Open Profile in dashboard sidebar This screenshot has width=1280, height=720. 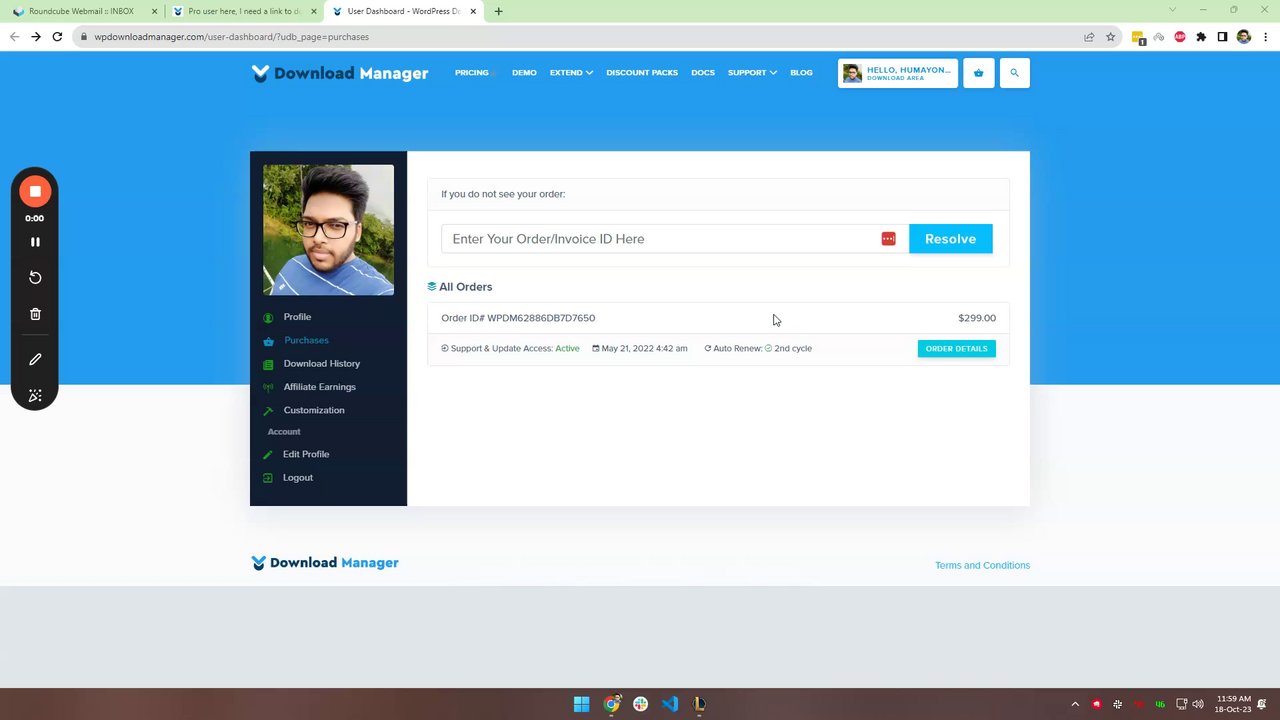point(297,317)
